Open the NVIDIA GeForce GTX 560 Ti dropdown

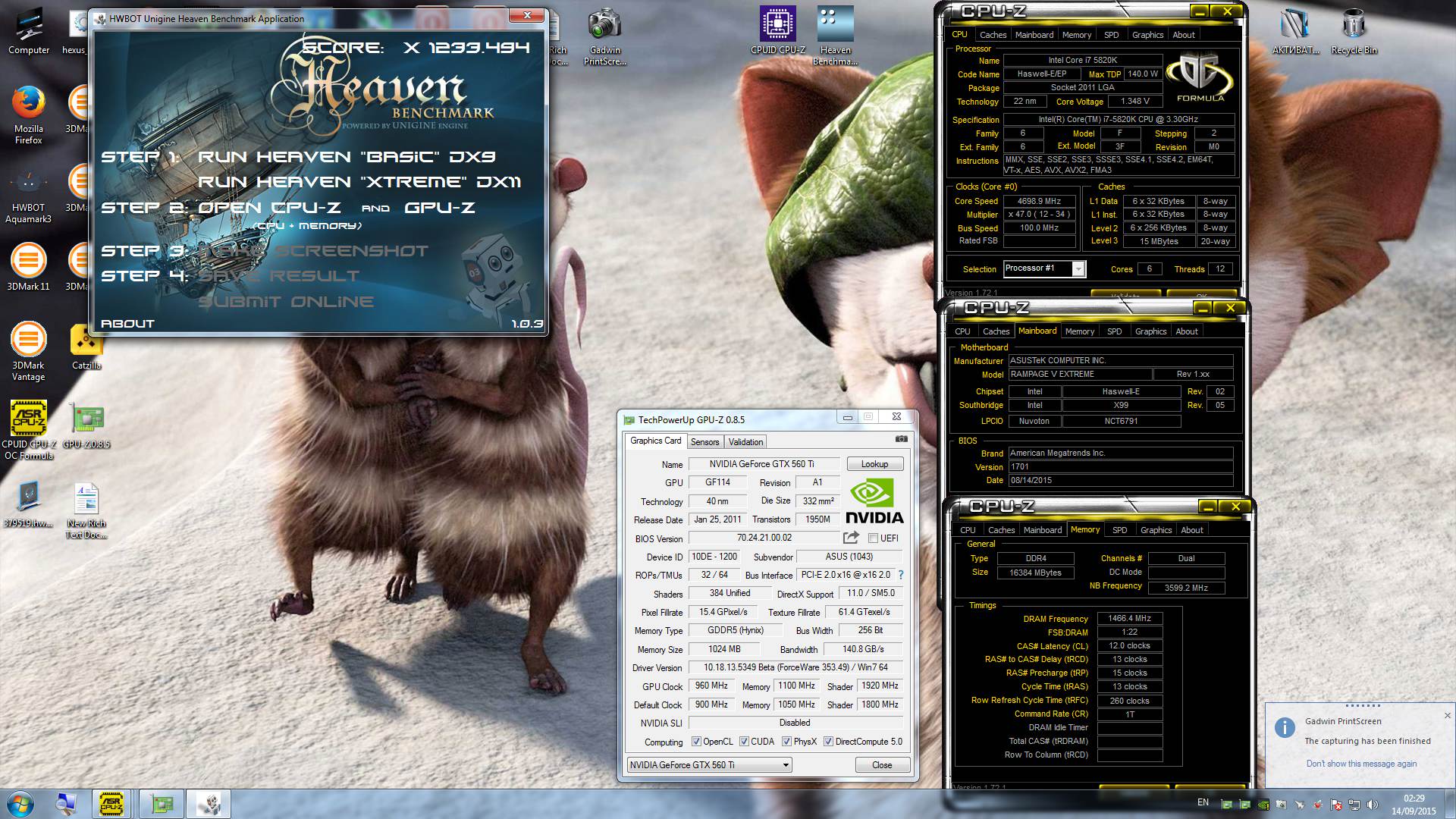[x=709, y=765]
